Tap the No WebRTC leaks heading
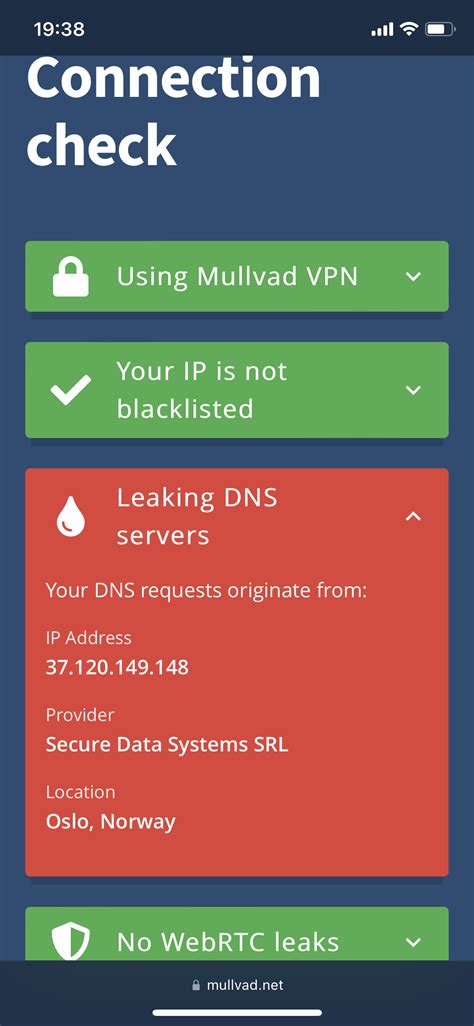This screenshot has width=474, height=1026. pyautogui.click(x=228, y=942)
